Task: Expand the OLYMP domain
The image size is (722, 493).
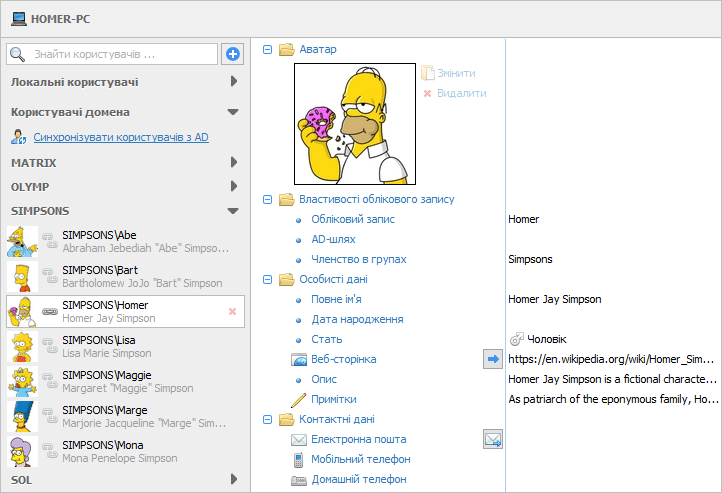Action: tap(233, 186)
